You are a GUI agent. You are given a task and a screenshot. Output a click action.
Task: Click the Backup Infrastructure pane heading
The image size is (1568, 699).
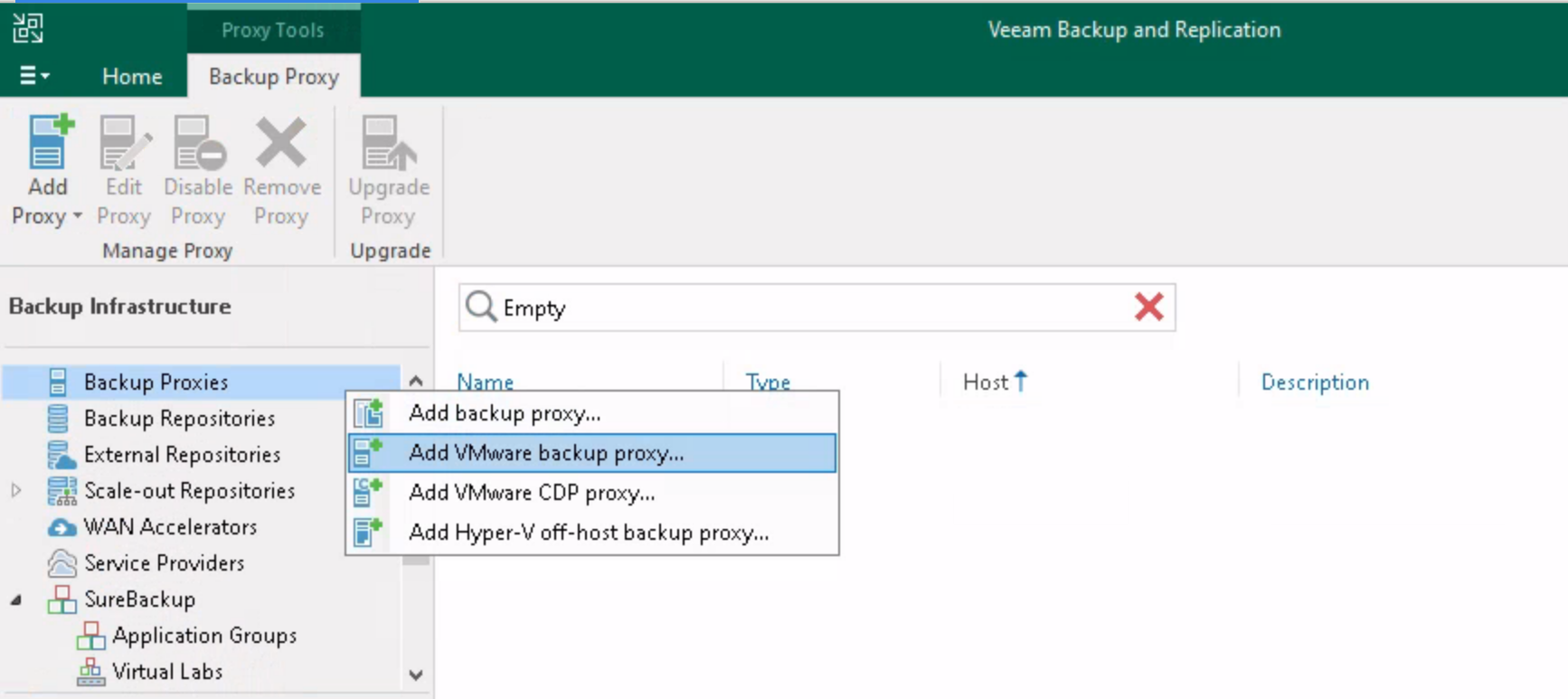(x=119, y=307)
